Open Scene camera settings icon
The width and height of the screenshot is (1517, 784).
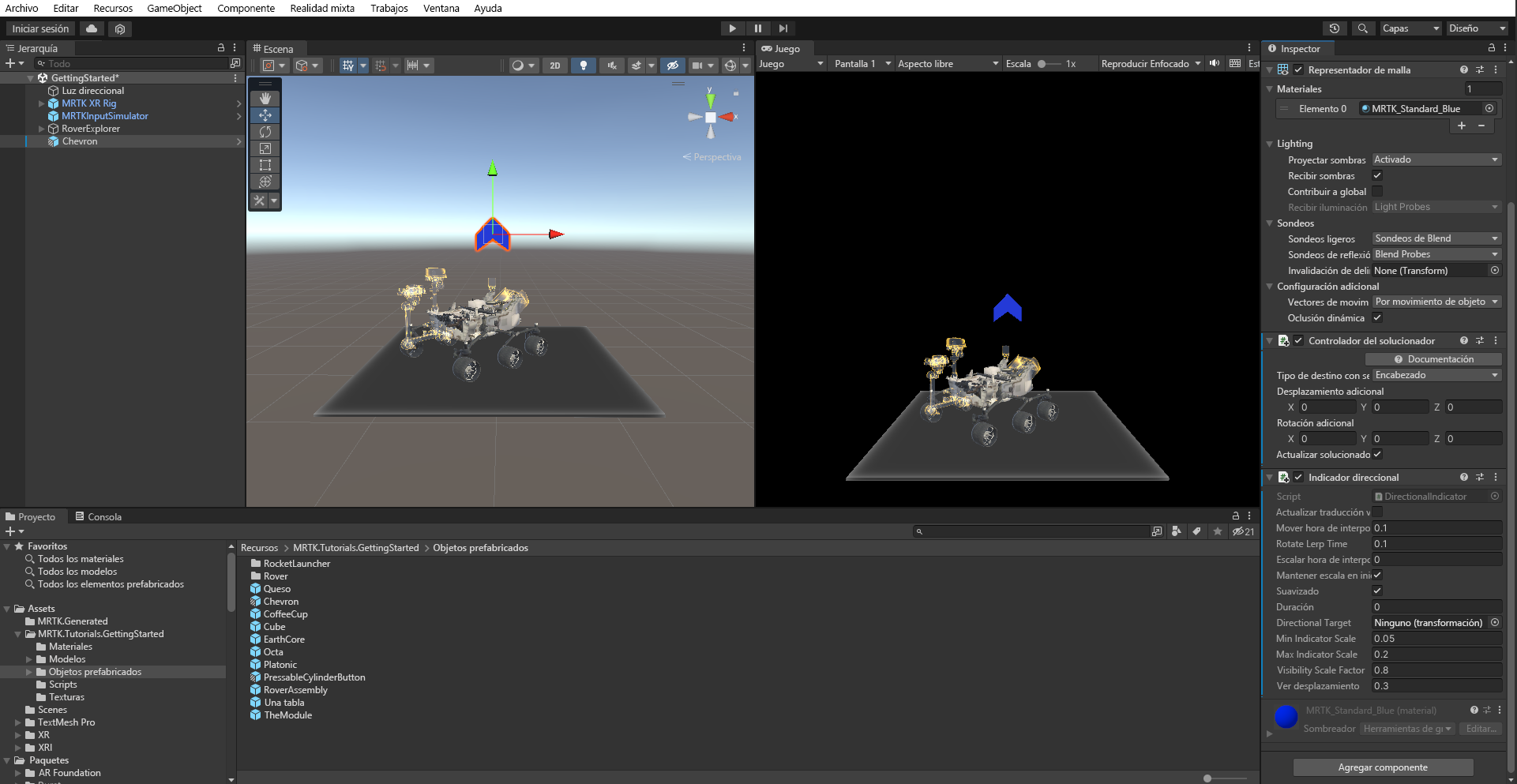click(697, 66)
